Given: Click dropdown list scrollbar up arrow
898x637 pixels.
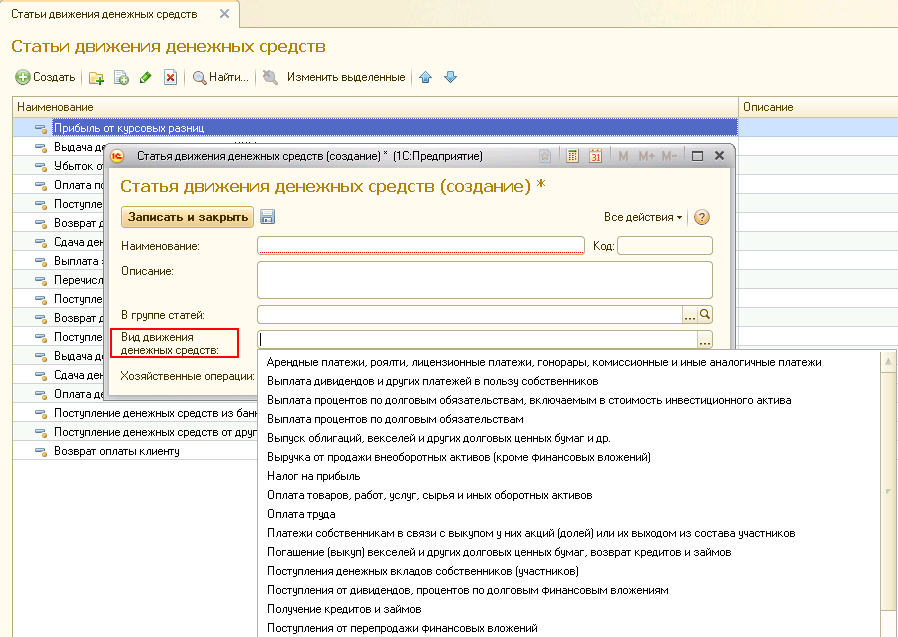Looking at the screenshot, I should (888, 361).
